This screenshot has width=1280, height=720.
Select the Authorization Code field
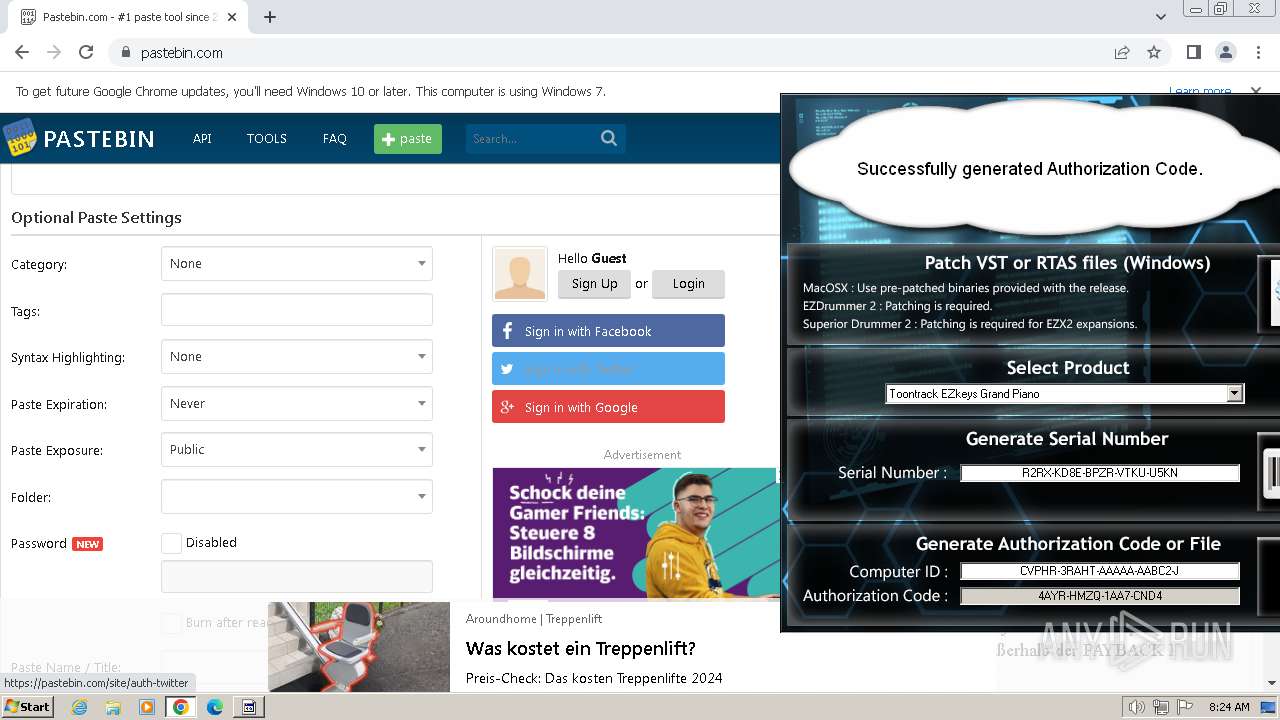pos(1100,596)
